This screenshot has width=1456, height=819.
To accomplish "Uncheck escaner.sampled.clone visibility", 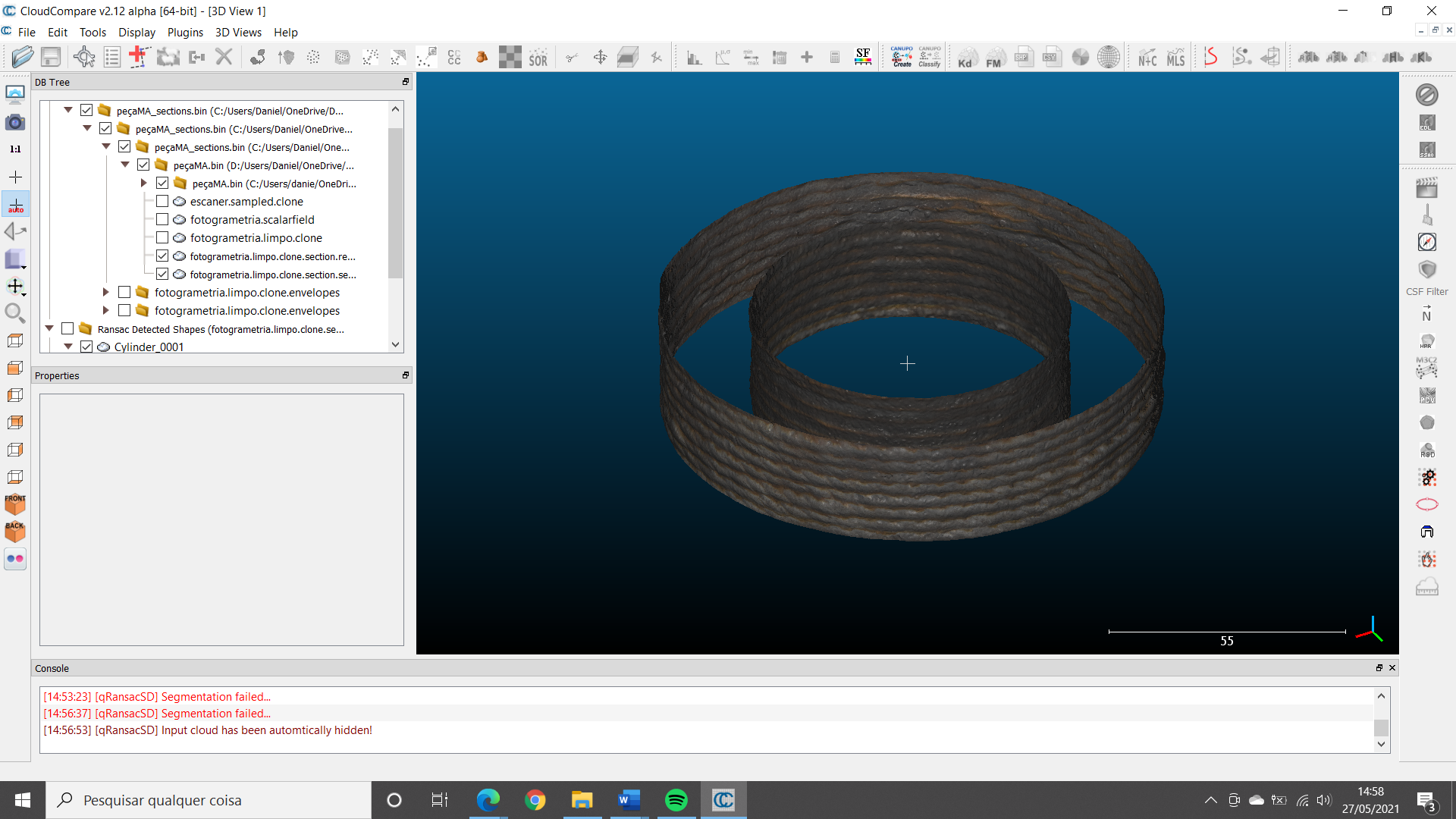I will click(162, 201).
